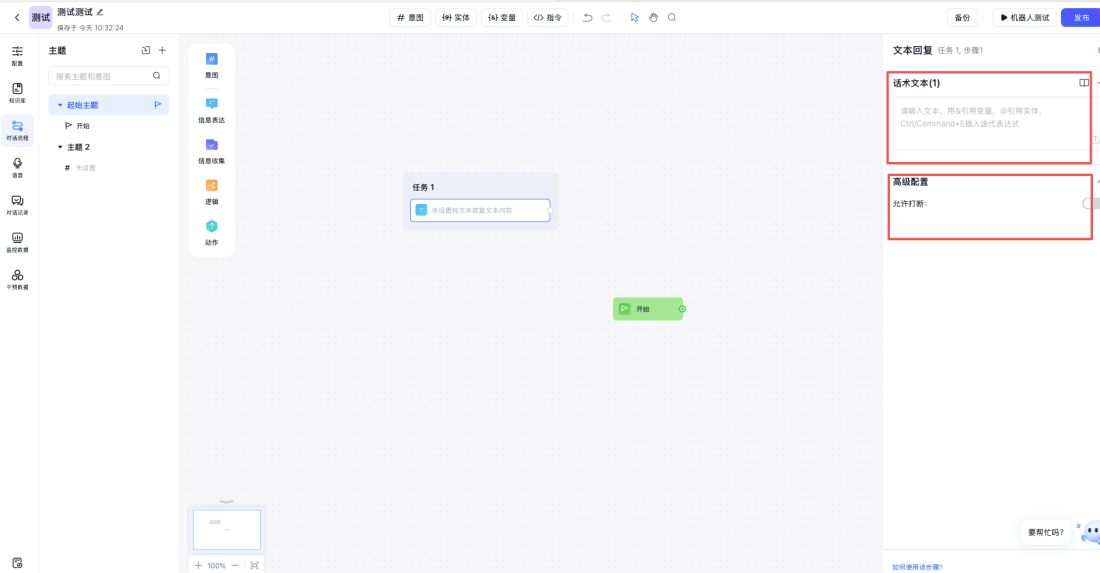Open the 语音 voice settings icon
Screen dimensions: 1100x573
click(17, 166)
